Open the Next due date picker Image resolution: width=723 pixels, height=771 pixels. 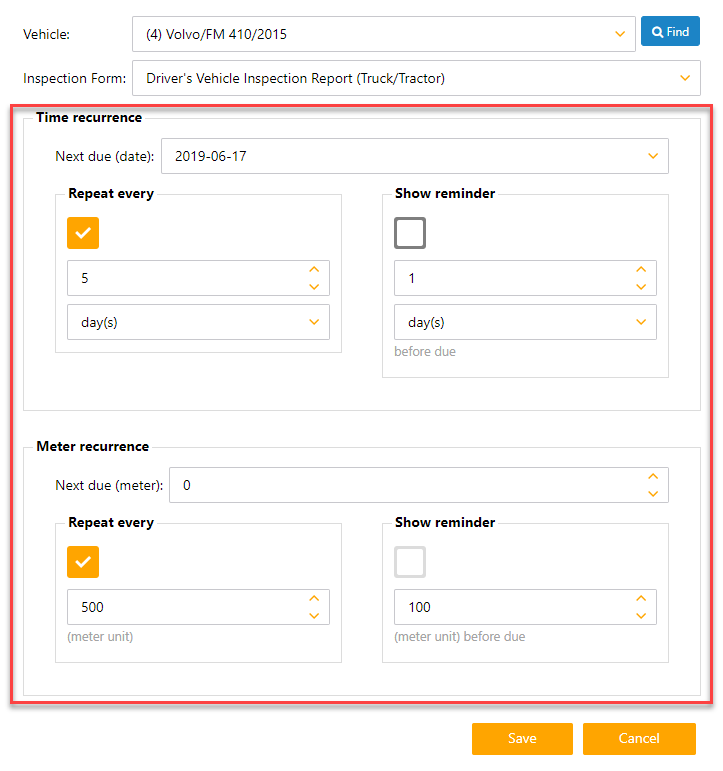click(x=415, y=156)
